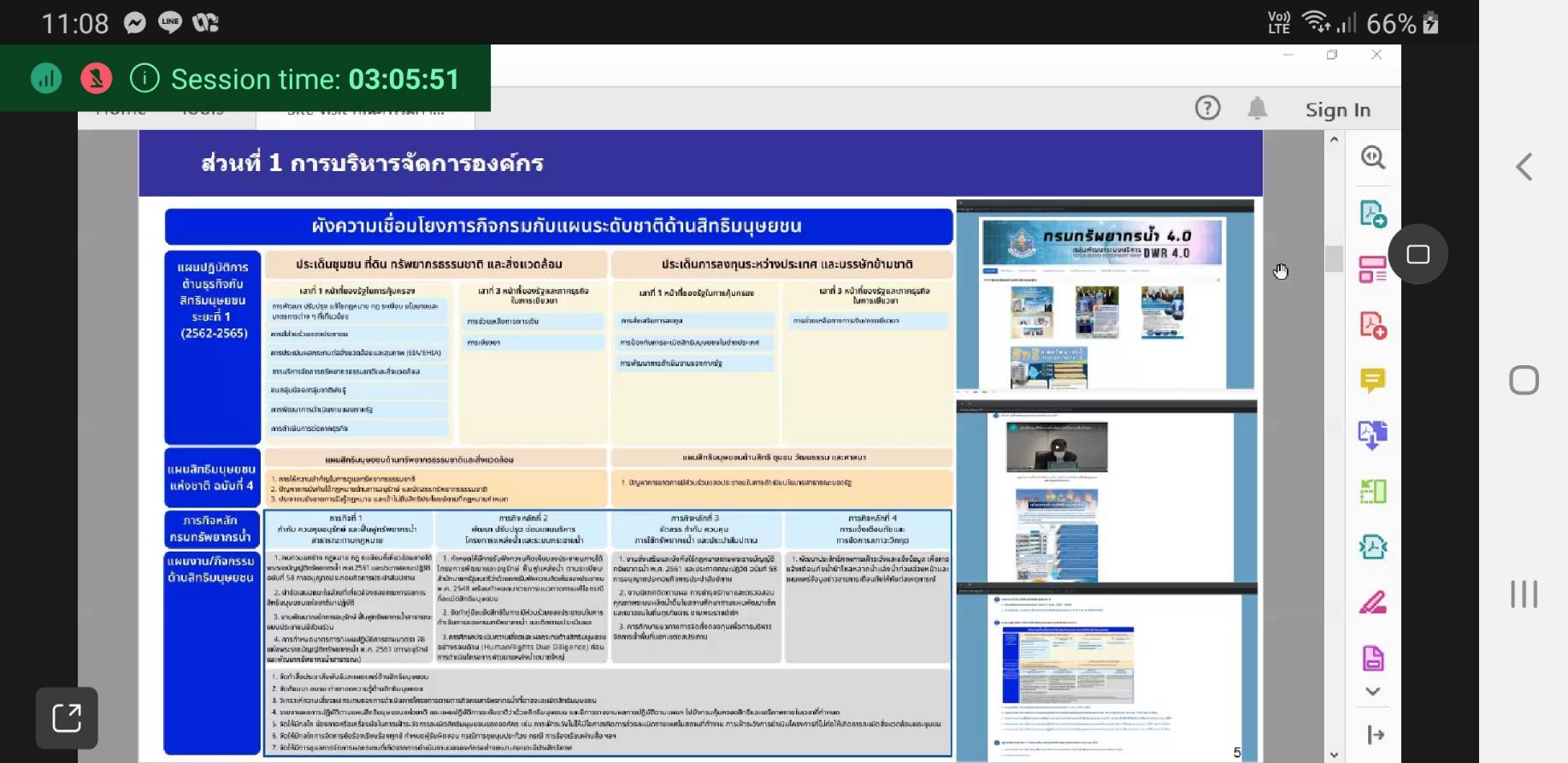Click the ภารกิจหลัก กรมทรัพยากรน้ำ label

tap(212, 529)
